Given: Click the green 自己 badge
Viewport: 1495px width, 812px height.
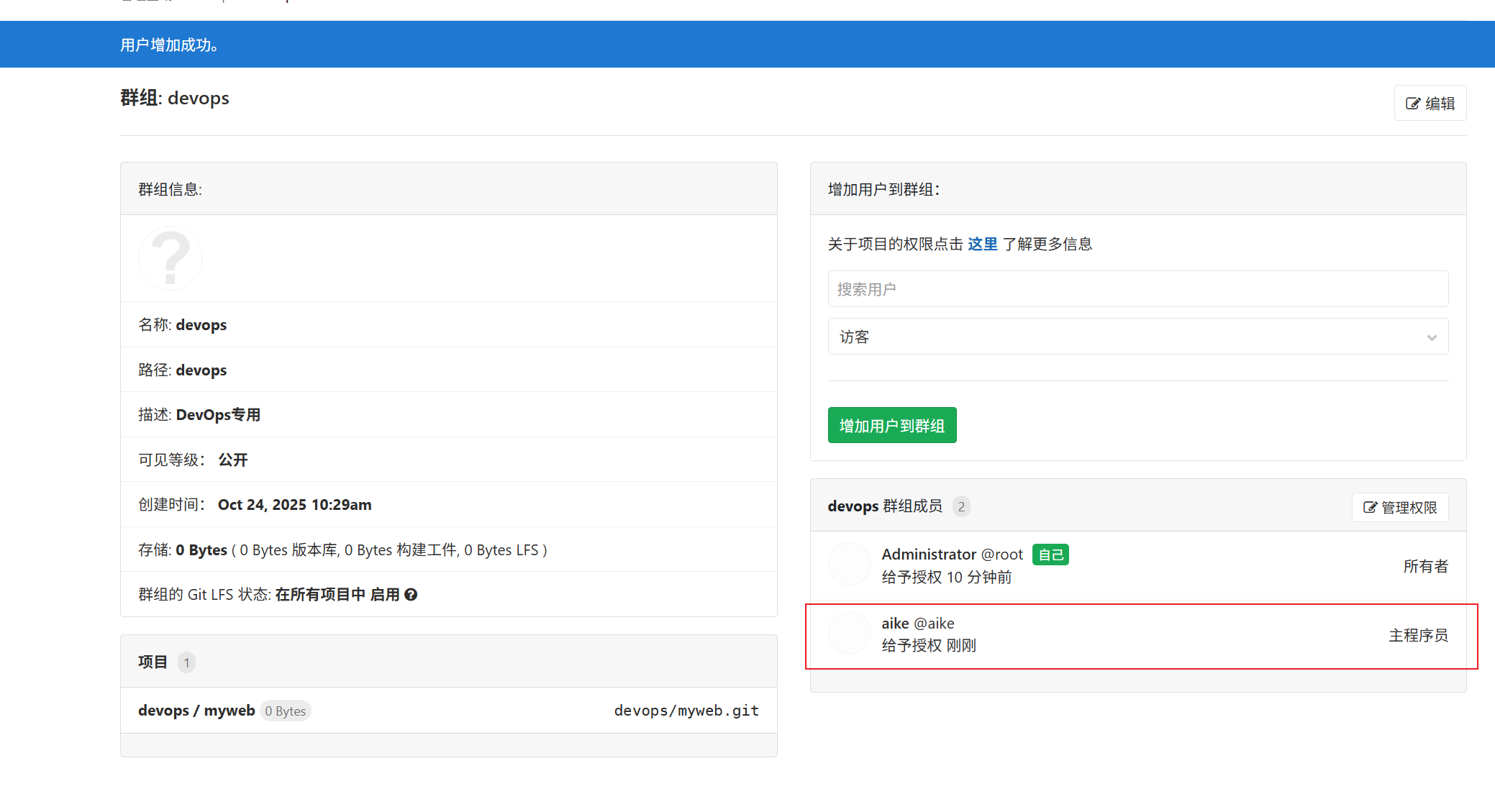Looking at the screenshot, I should click(x=1050, y=555).
